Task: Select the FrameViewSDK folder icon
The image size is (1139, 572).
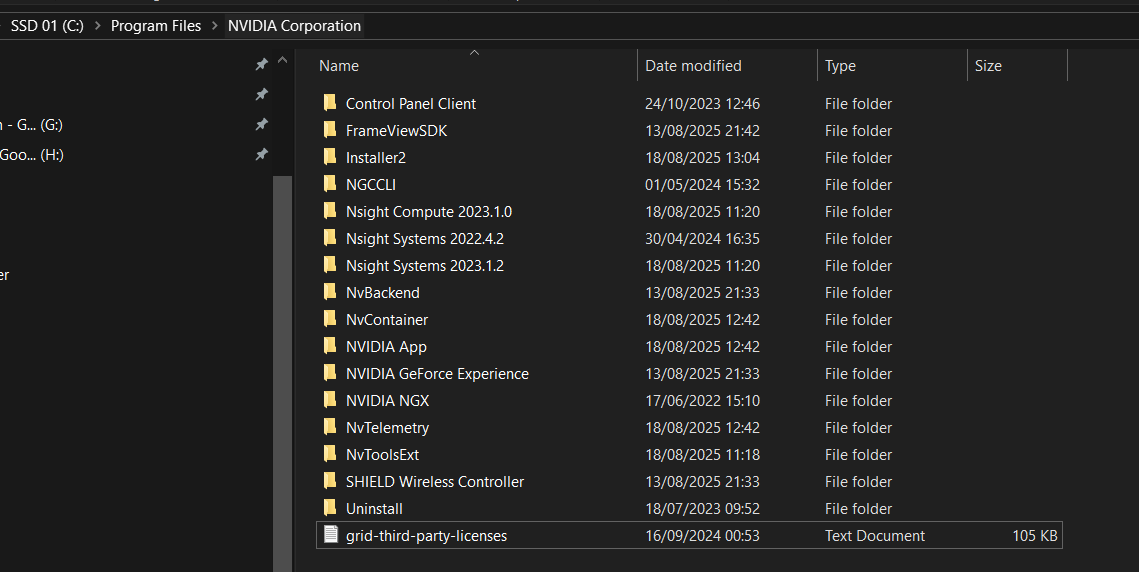Action: click(x=330, y=130)
